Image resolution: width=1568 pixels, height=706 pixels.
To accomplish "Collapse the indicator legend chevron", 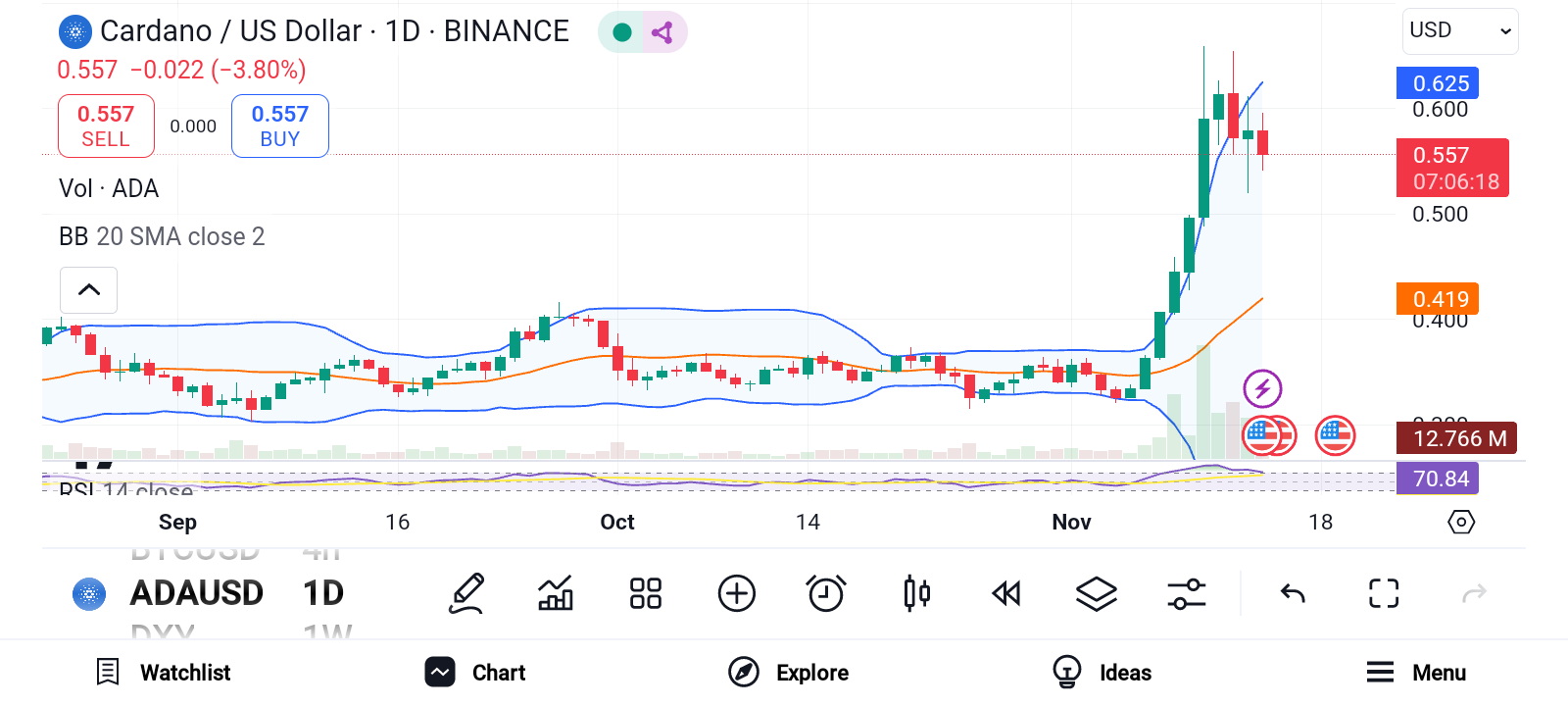I will point(88,290).
